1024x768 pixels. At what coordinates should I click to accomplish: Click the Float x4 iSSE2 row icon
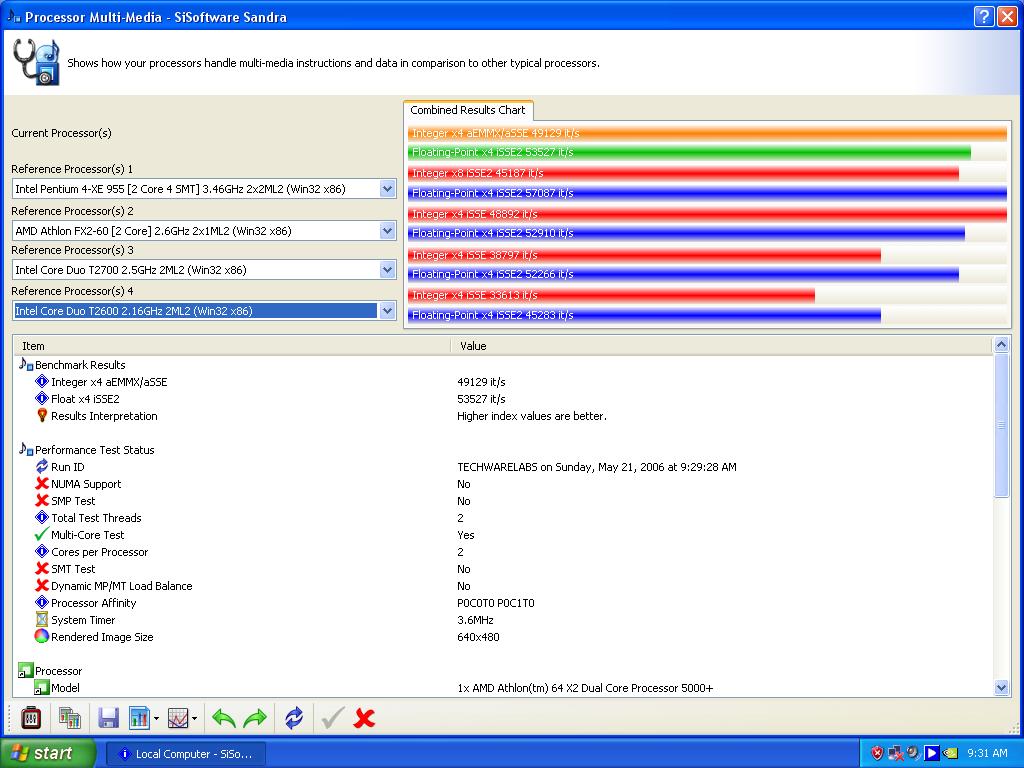point(42,398)
